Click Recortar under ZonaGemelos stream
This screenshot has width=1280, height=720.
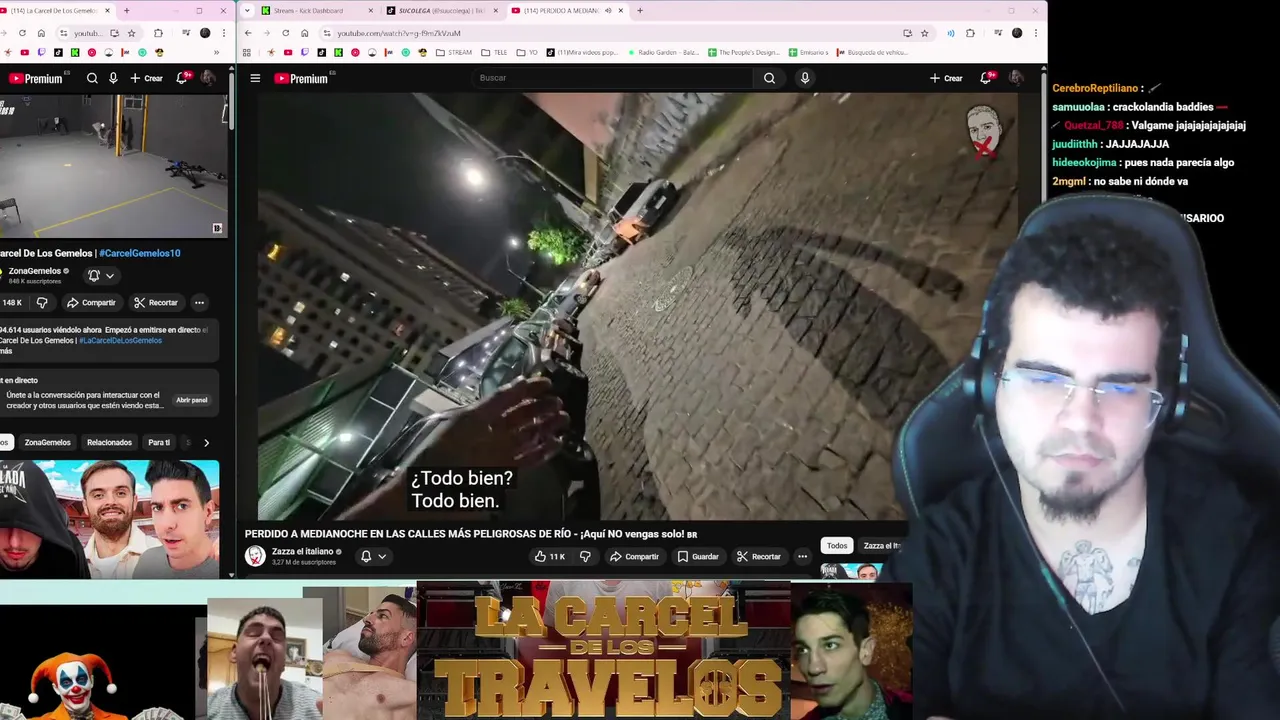click(156, 302)
